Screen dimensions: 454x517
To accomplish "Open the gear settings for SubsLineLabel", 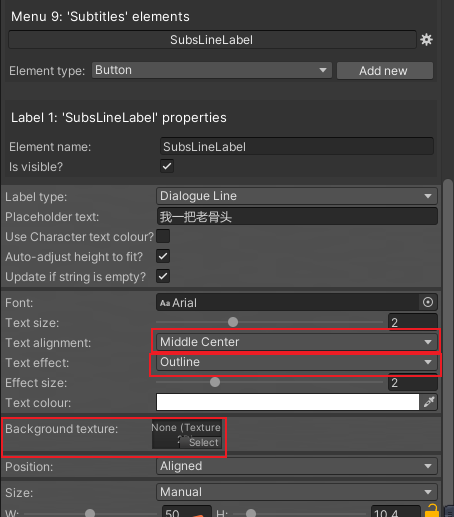I will 426,40.
